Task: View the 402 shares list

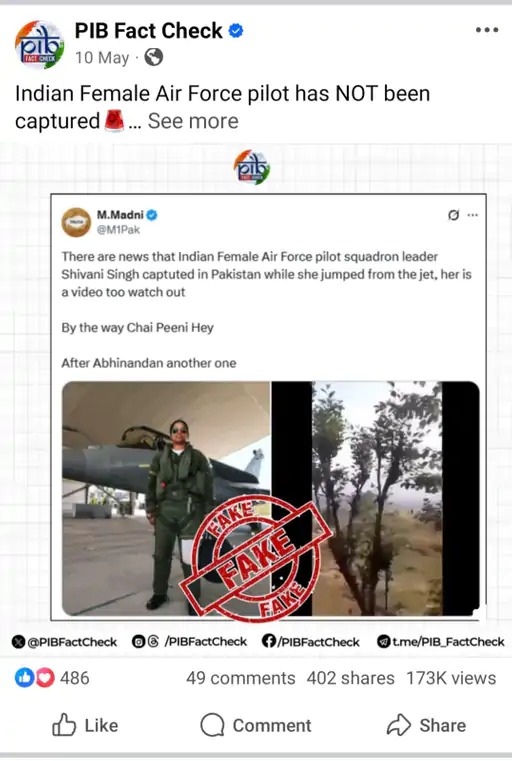Action: click(350, 678)
